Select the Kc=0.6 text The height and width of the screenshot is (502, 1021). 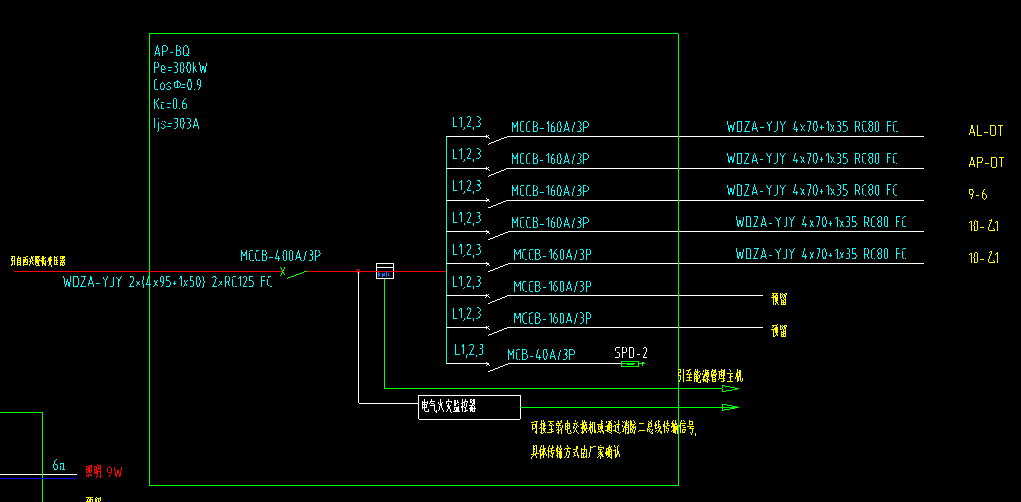click(x=171, y=104)
